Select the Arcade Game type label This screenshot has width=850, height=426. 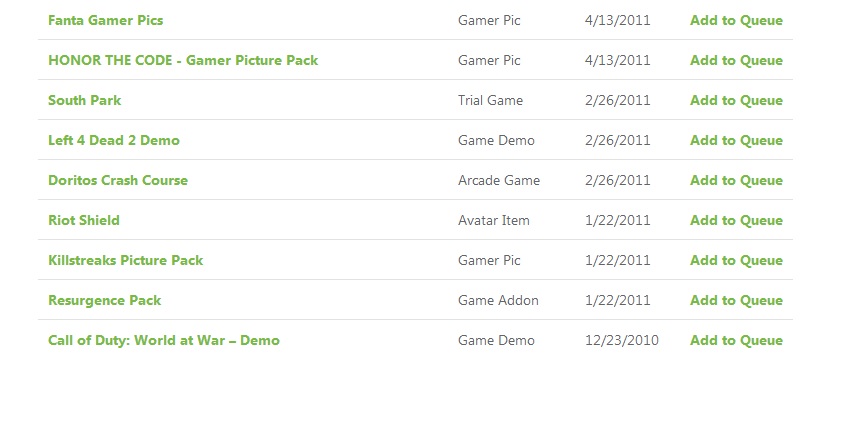(499, 180)
